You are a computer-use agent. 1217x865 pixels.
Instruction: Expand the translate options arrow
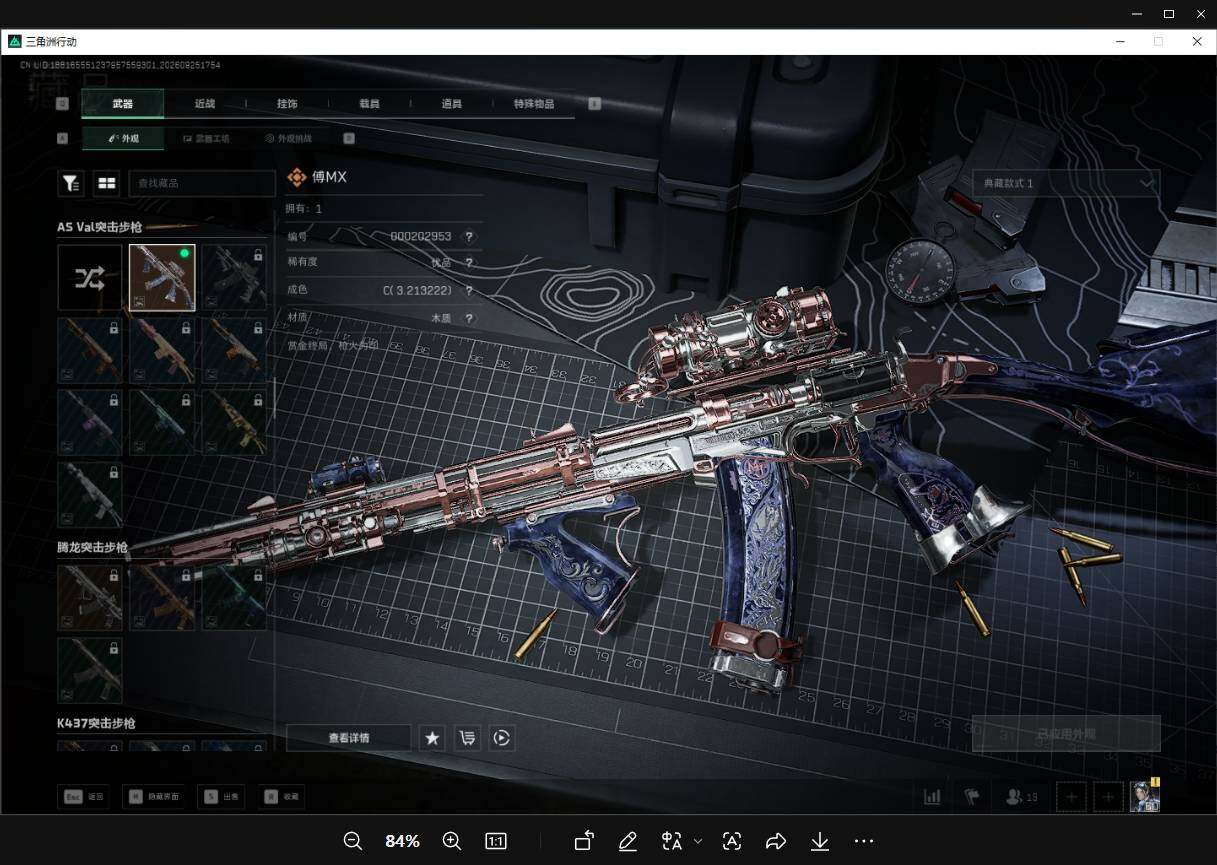pyautogui.click(x=698, y=841)
